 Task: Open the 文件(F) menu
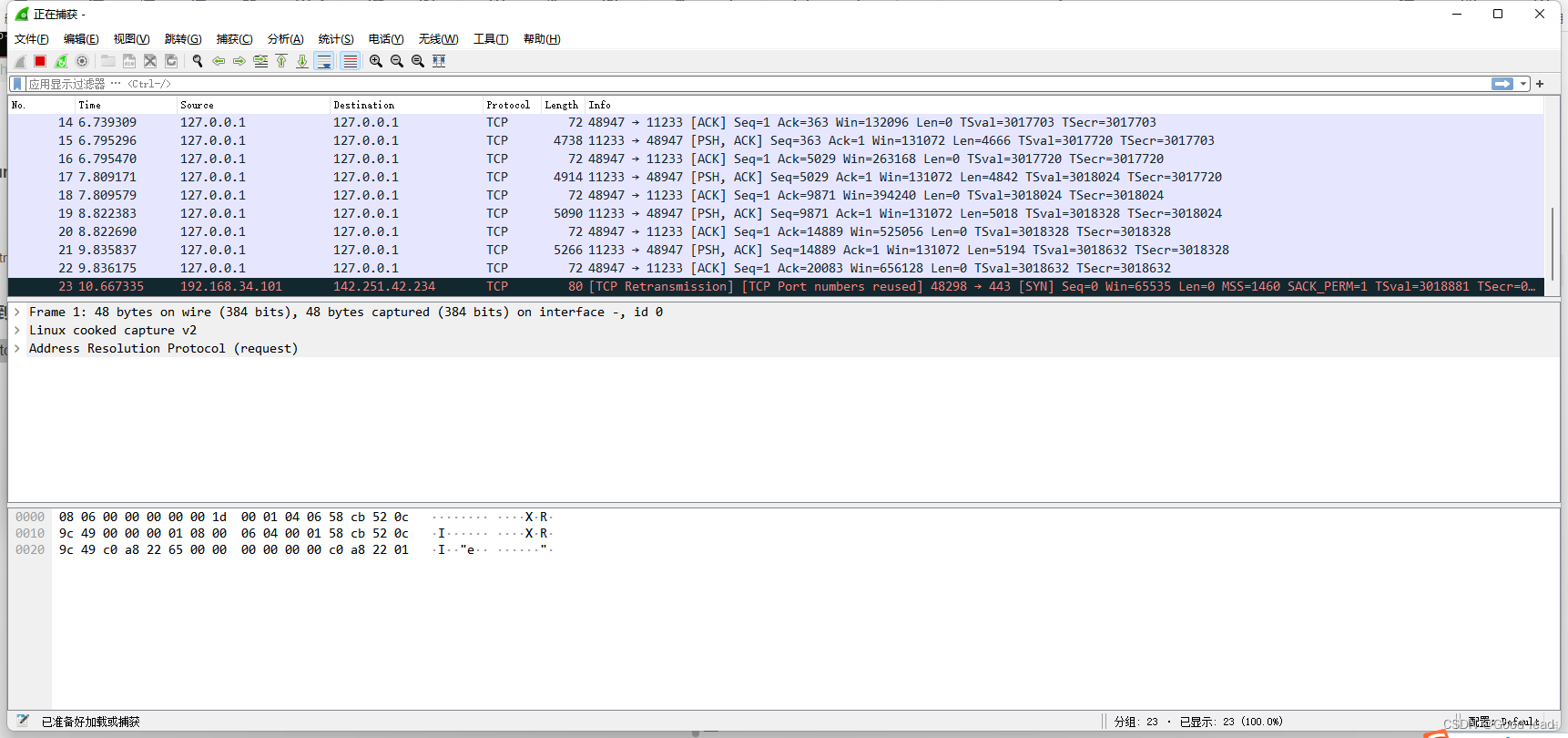pyautogui.click(x=32, y=39)
